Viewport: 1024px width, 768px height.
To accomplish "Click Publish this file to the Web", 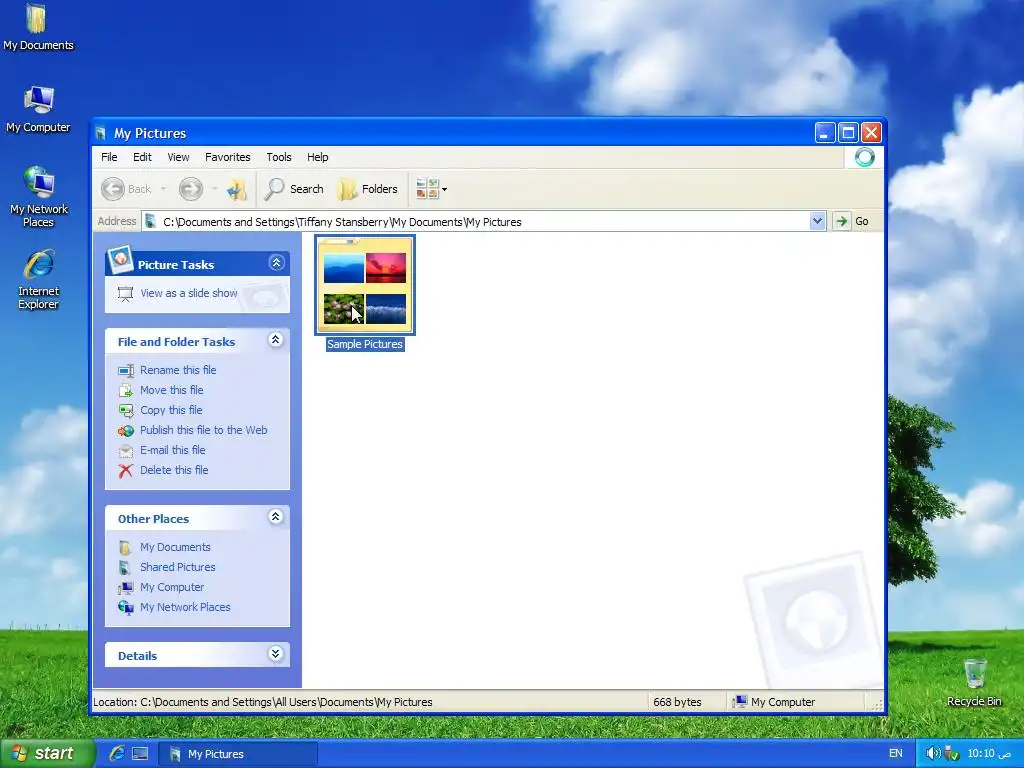I will tap(204, 430).
